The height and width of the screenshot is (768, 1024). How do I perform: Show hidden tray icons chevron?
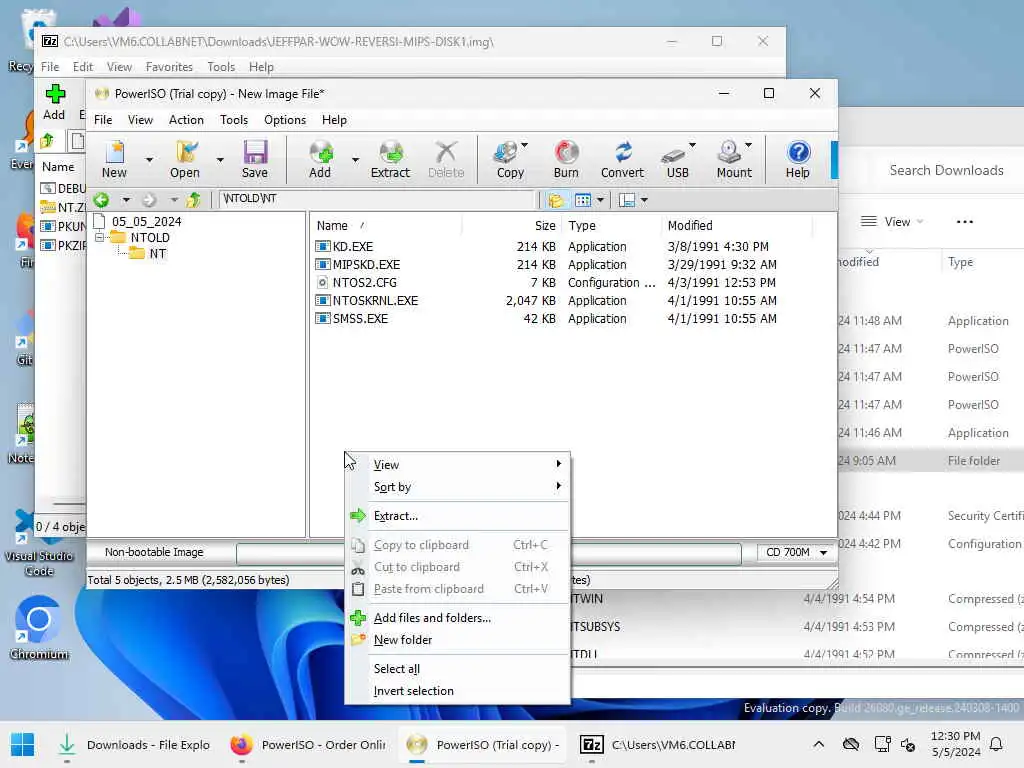[818, 744]
